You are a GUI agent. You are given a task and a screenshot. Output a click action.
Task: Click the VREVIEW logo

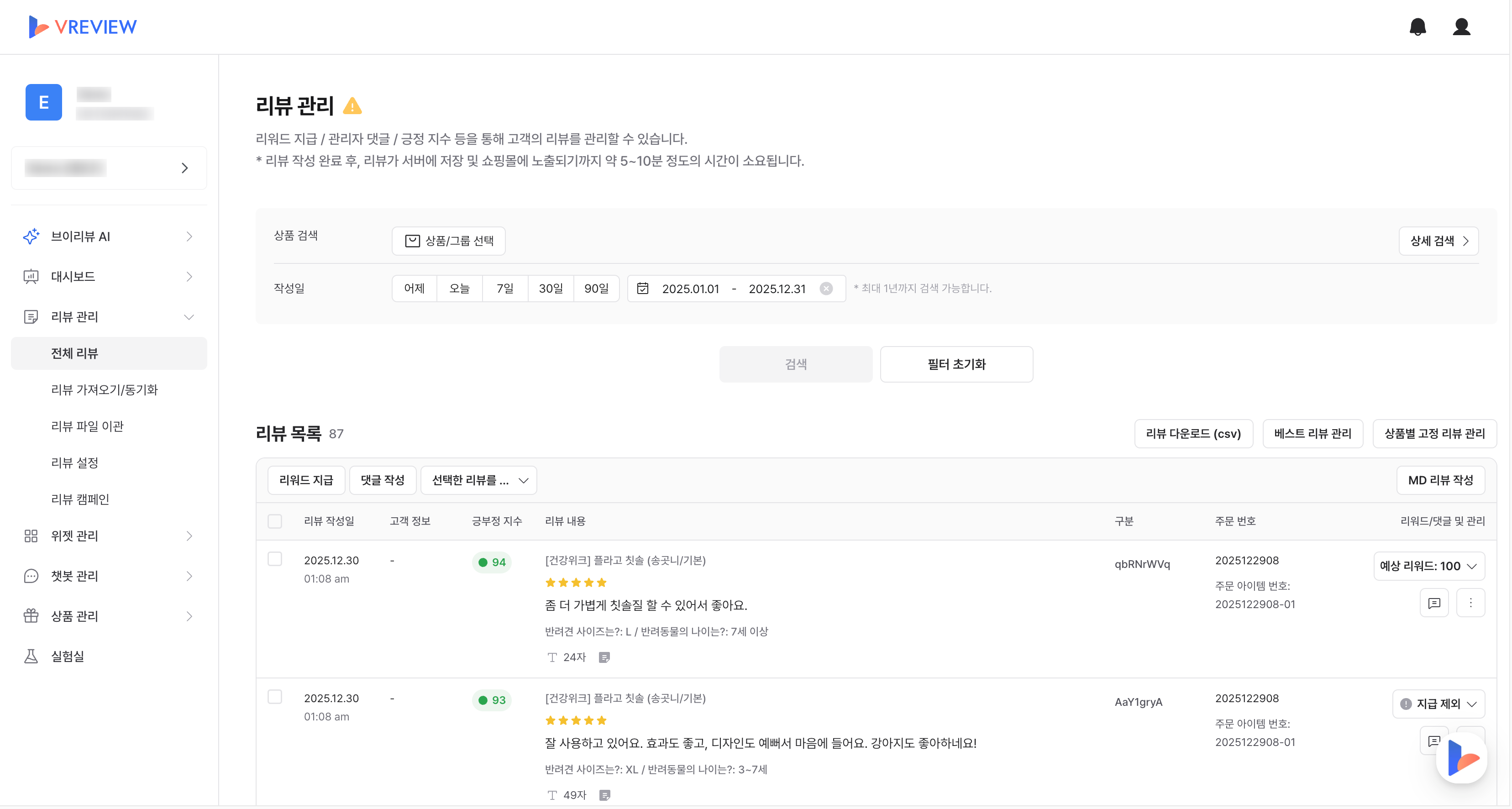[83, 27]
